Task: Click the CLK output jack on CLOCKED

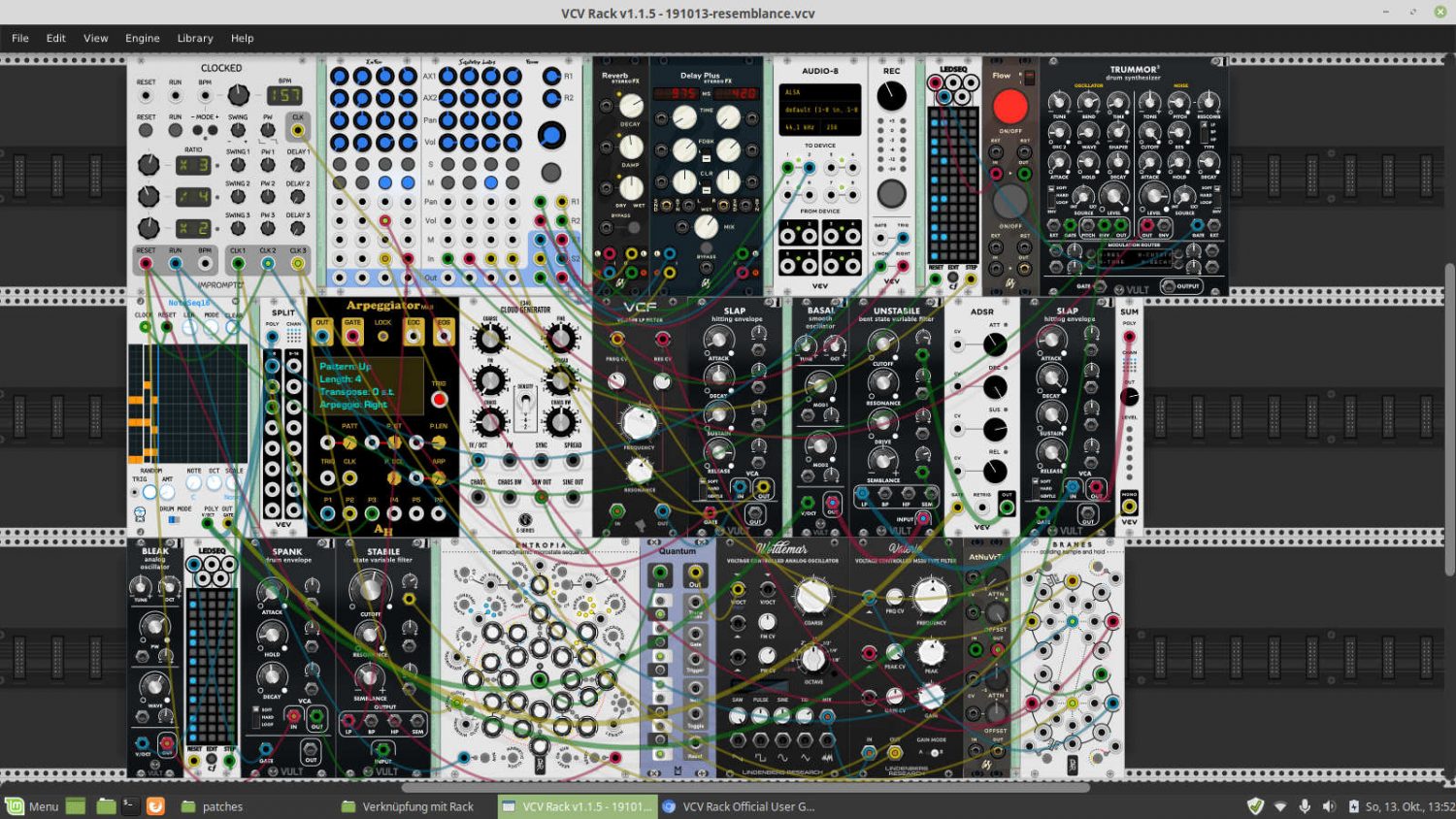Action: click(x=298, y=130)
